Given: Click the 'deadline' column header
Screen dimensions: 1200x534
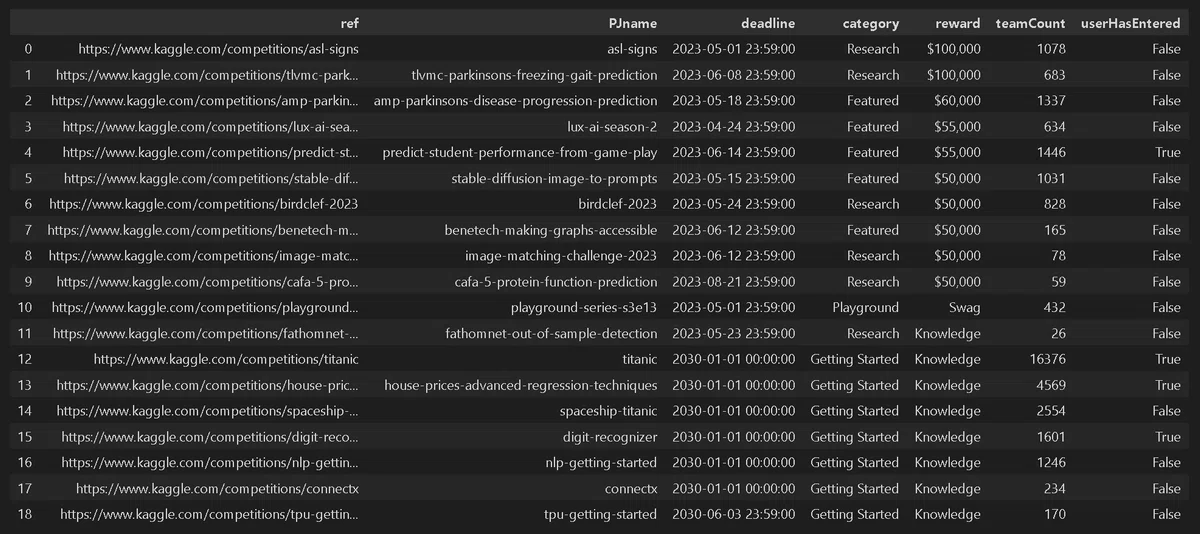Looking at the screenshot, I should tap(768, 23).
